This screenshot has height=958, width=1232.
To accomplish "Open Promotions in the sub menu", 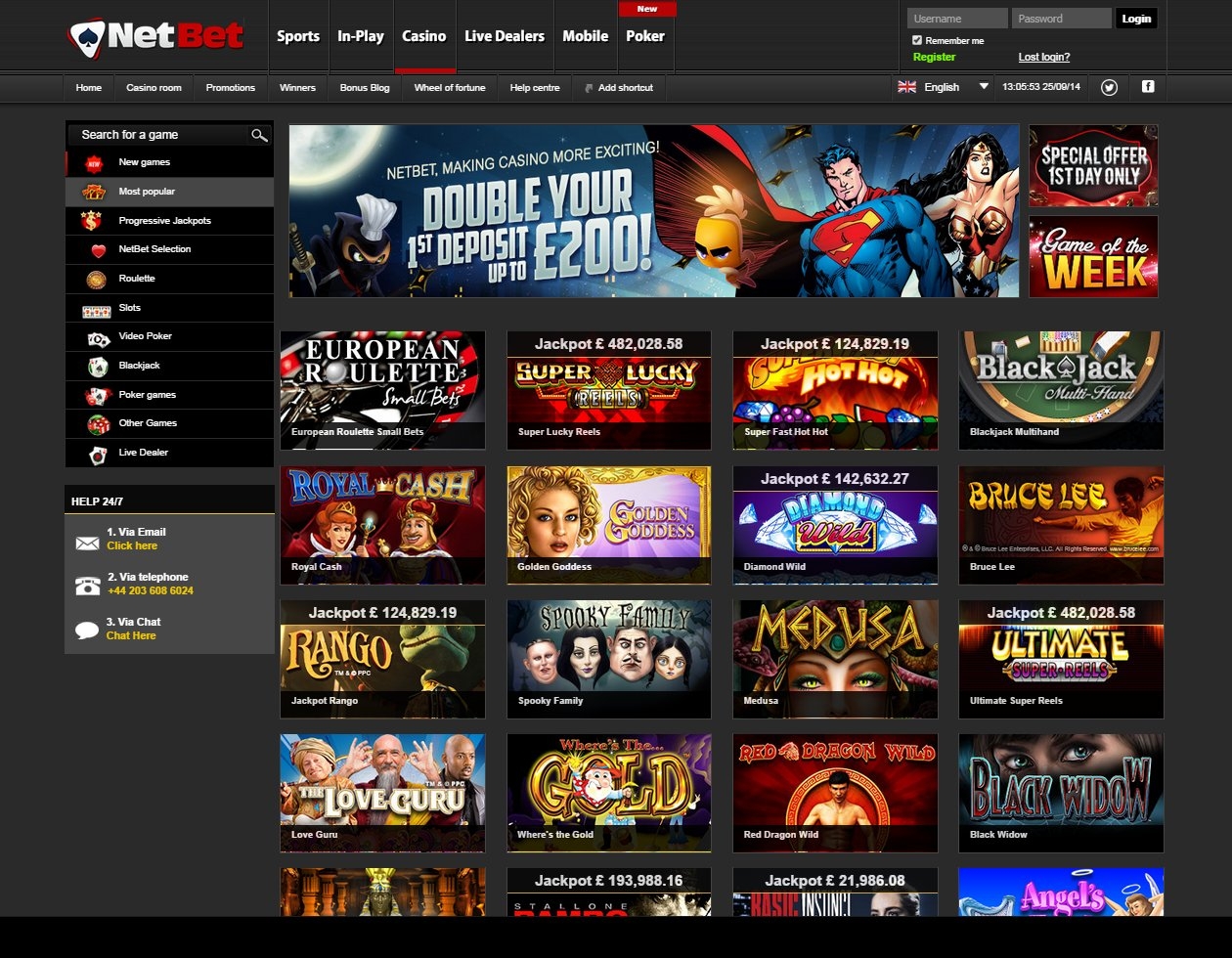I will click(x=230, y=88).
